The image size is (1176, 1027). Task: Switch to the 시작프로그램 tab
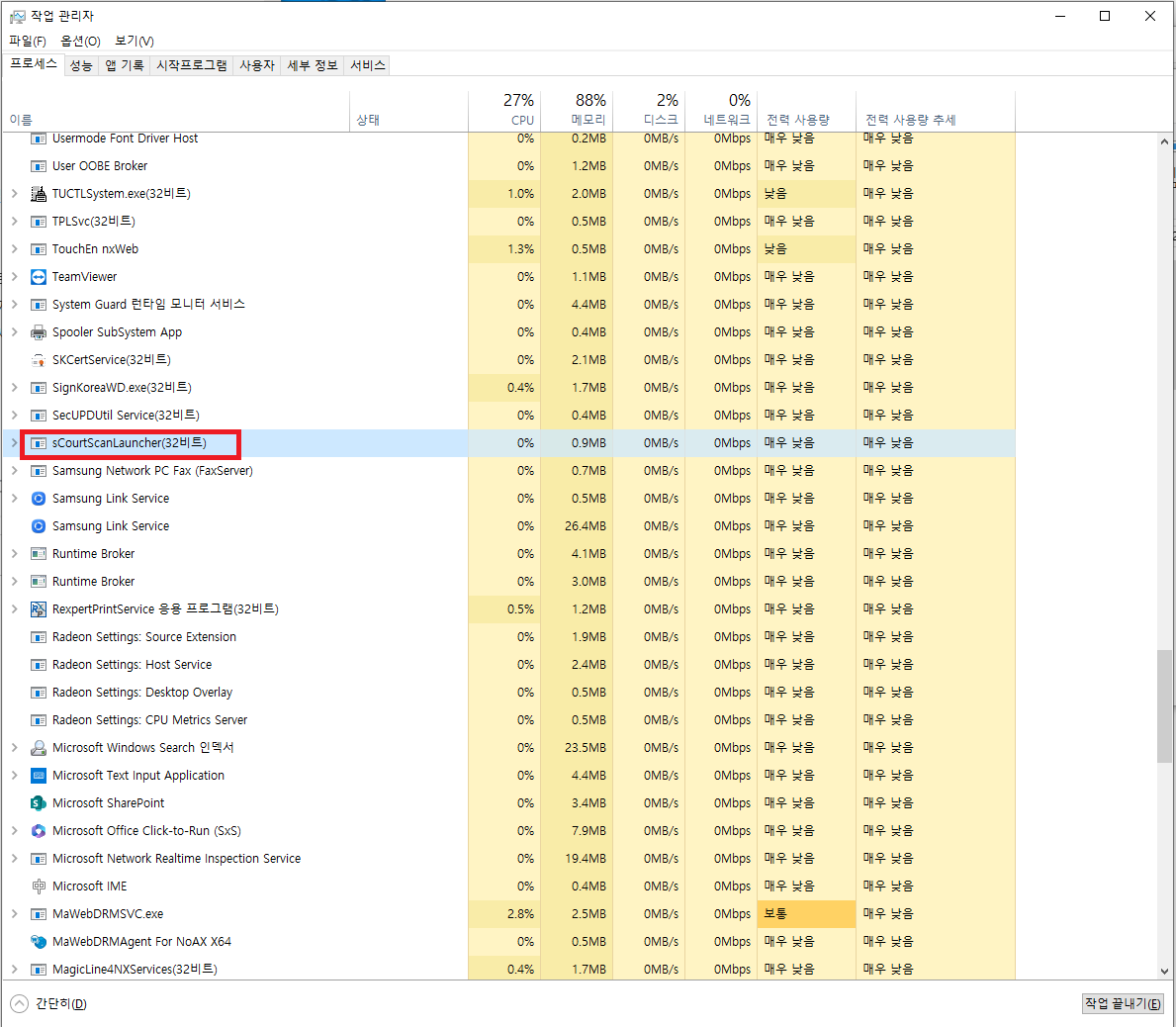click(x=191, y=66)
